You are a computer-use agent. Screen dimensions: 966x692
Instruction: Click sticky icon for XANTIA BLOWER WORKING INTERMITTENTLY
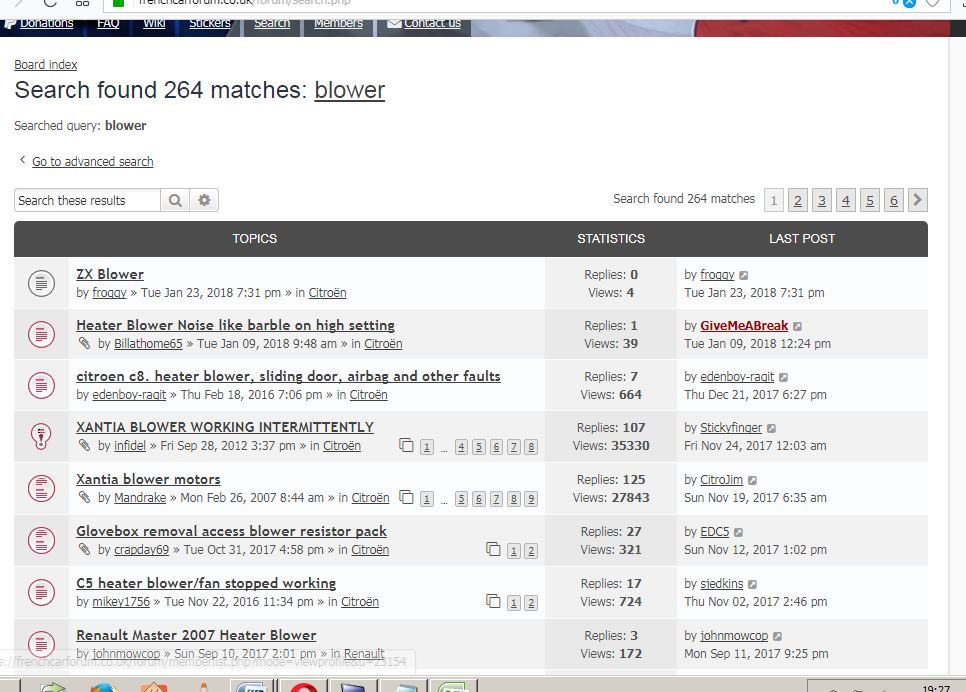(x=41, y=436)
